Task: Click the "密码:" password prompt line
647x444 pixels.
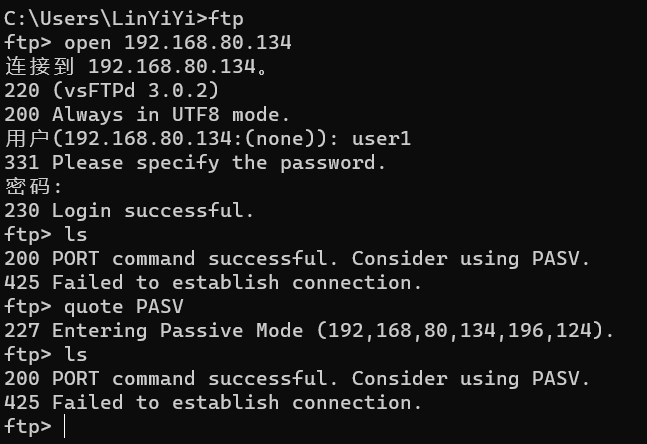Action: click(x=34, y=187)
